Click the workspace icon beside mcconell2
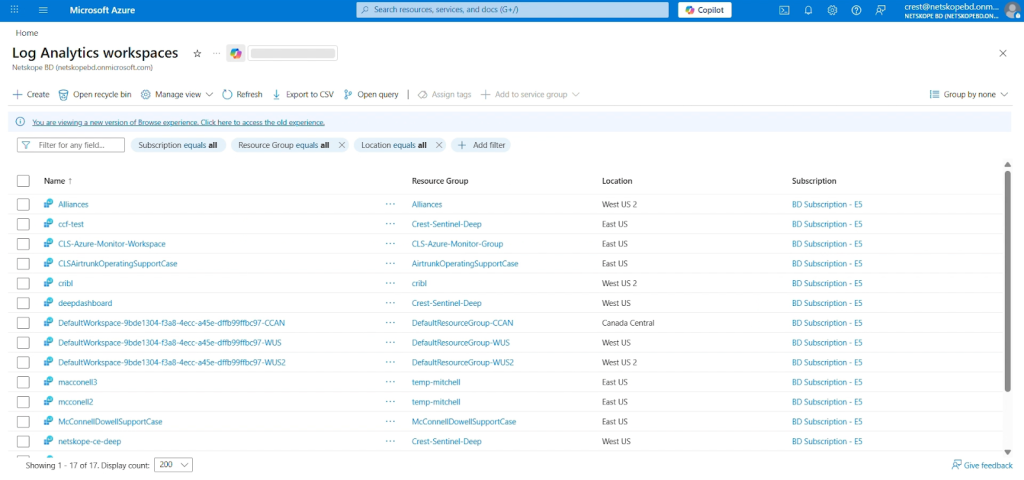Viewport: 1024px width, 480px height. pyautogui.click(x=48, y=402)
